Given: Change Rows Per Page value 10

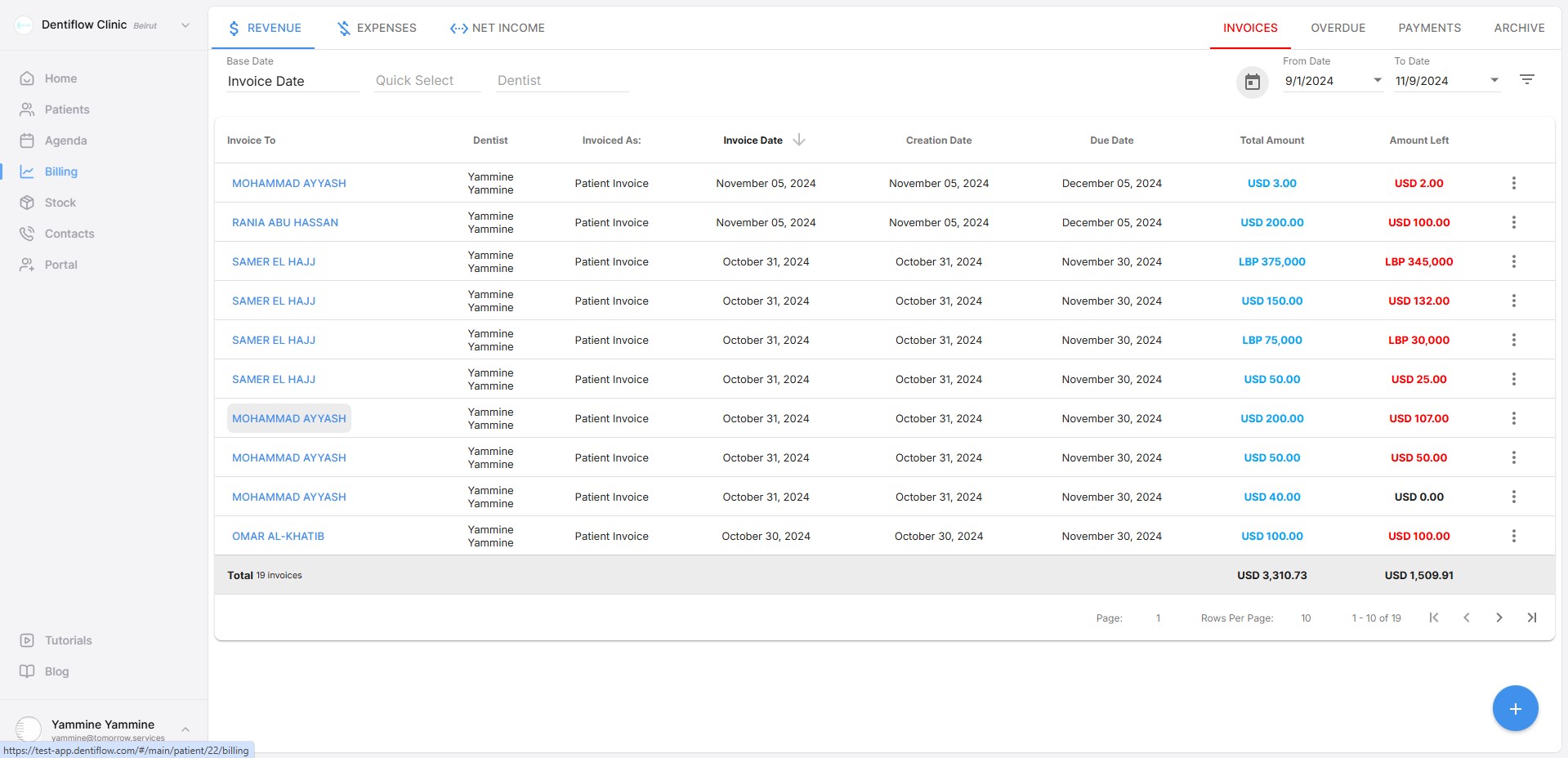Looking at the screenshot, I should (1306, 618).
